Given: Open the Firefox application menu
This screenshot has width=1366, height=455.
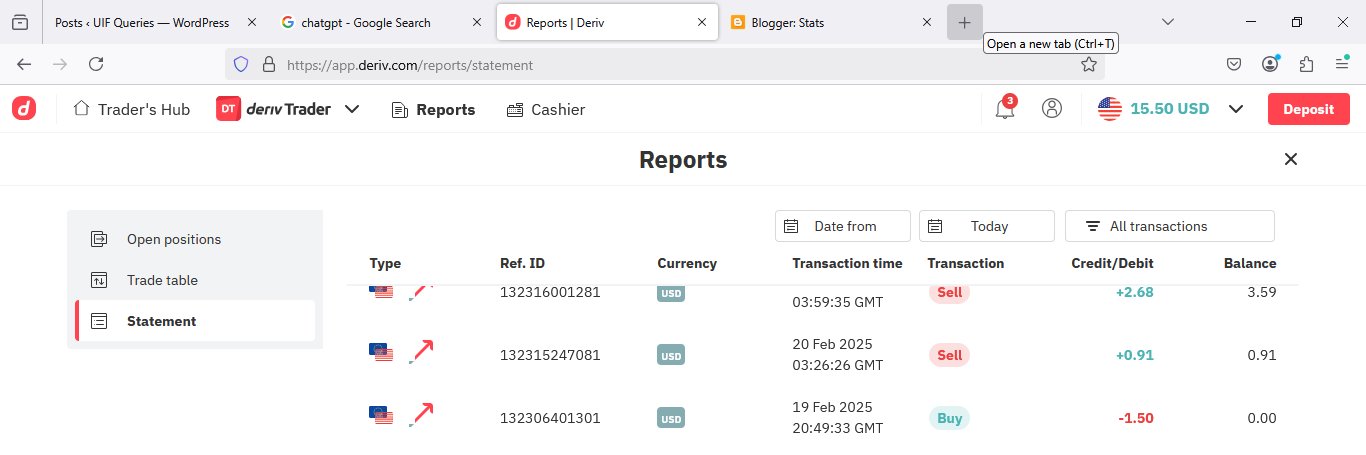Looking at the screenshot, I should coord(1342,64).
